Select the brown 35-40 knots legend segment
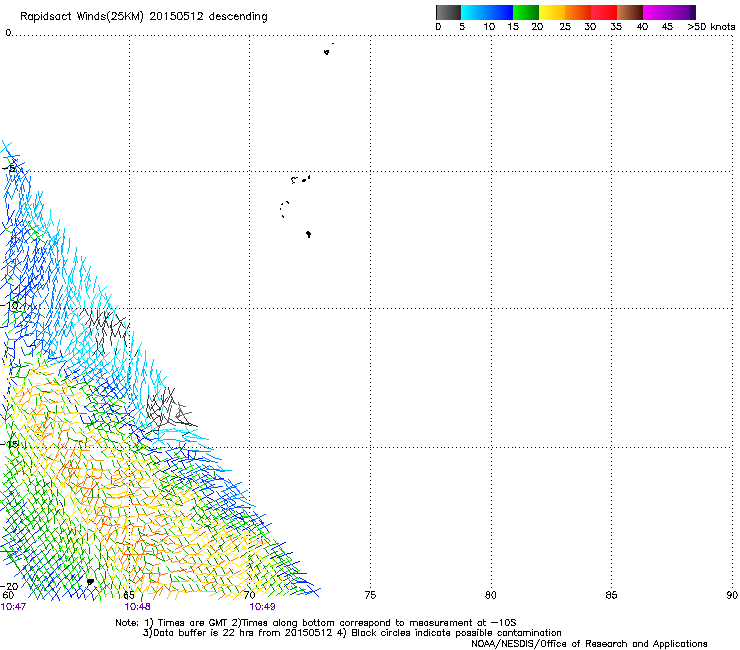The height and width of the screenshot is (650, 740). 630,12
